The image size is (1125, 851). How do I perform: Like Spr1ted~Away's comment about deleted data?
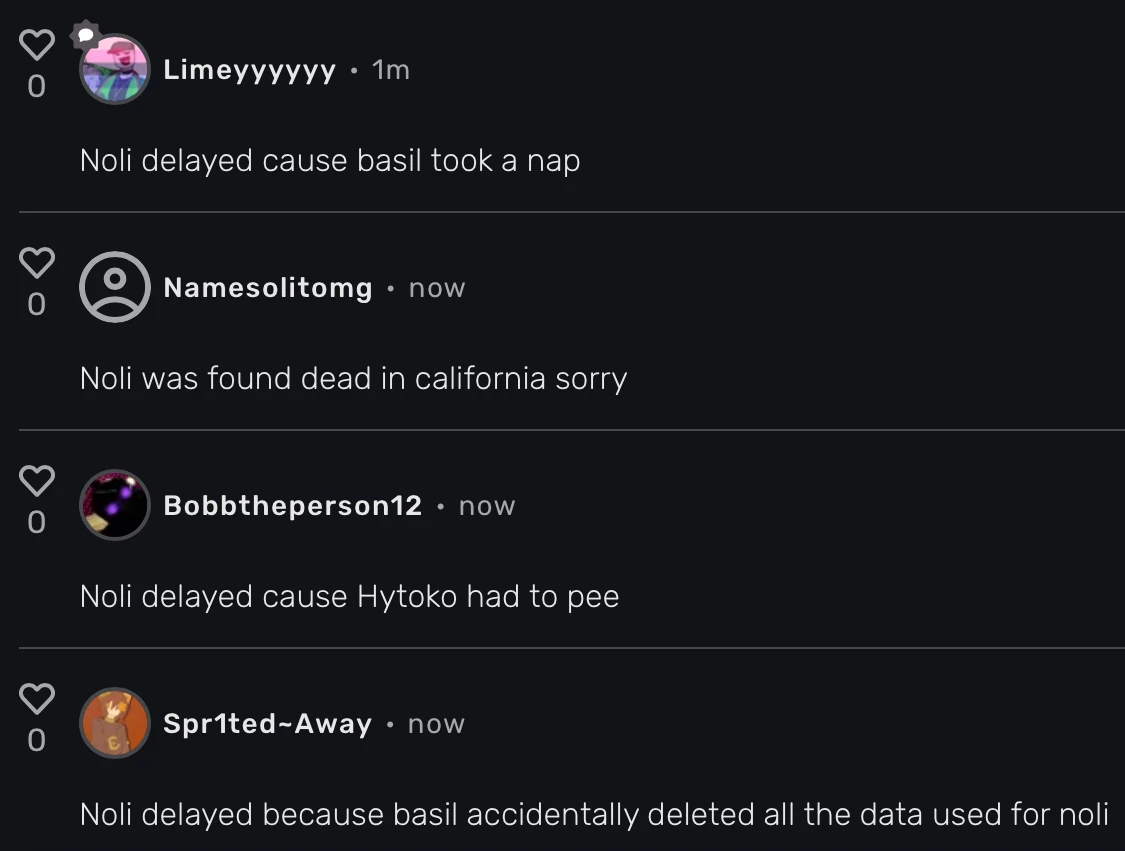click(36, 697)
